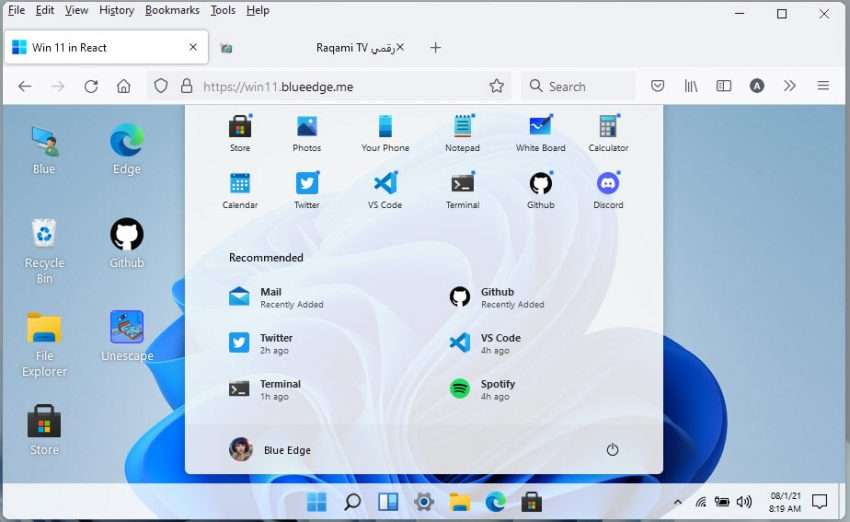Open the Help menu
Image resolution: width=850 pixels, height=522 pixels.
click(257, 10)
